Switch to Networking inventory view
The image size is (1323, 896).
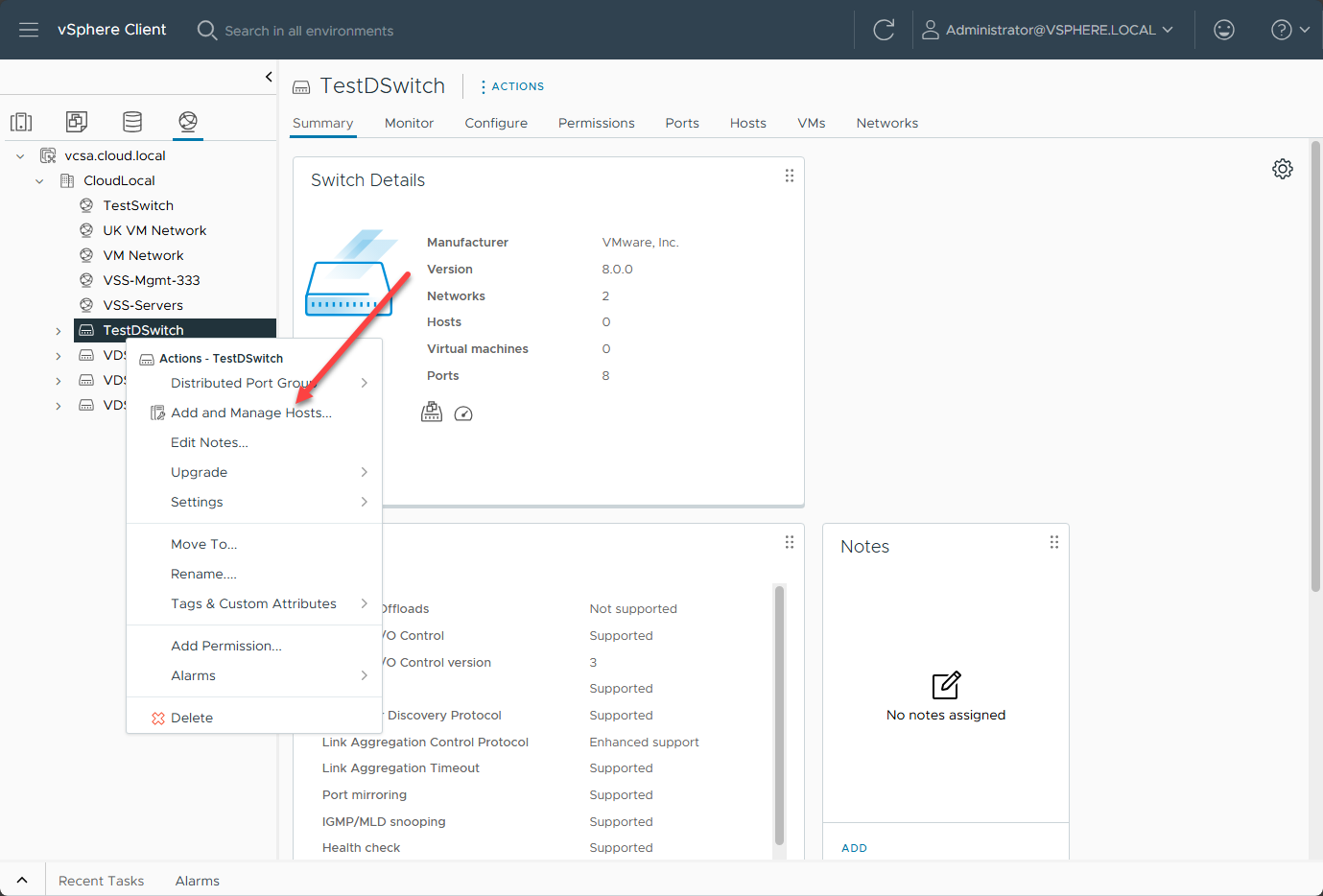coord(188,122)
